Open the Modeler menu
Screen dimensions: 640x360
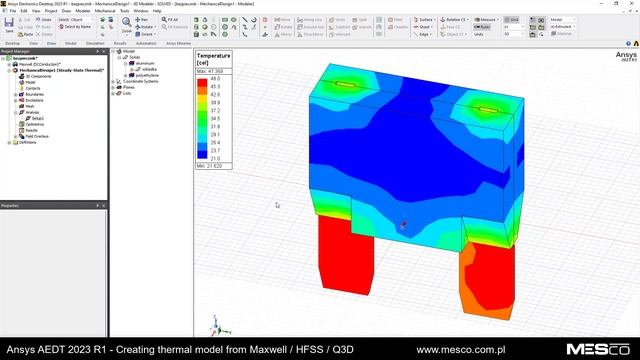coord(82,11)
